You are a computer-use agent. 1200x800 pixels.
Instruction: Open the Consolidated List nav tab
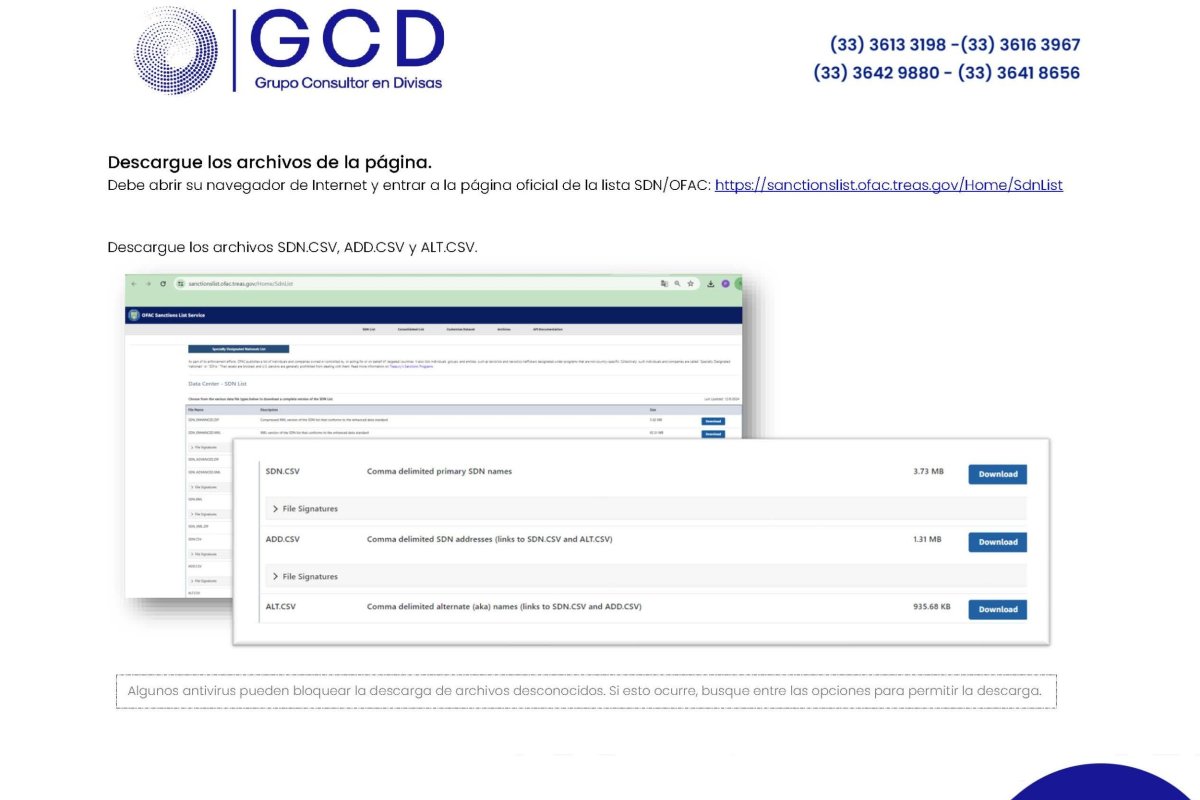point(411,329)
